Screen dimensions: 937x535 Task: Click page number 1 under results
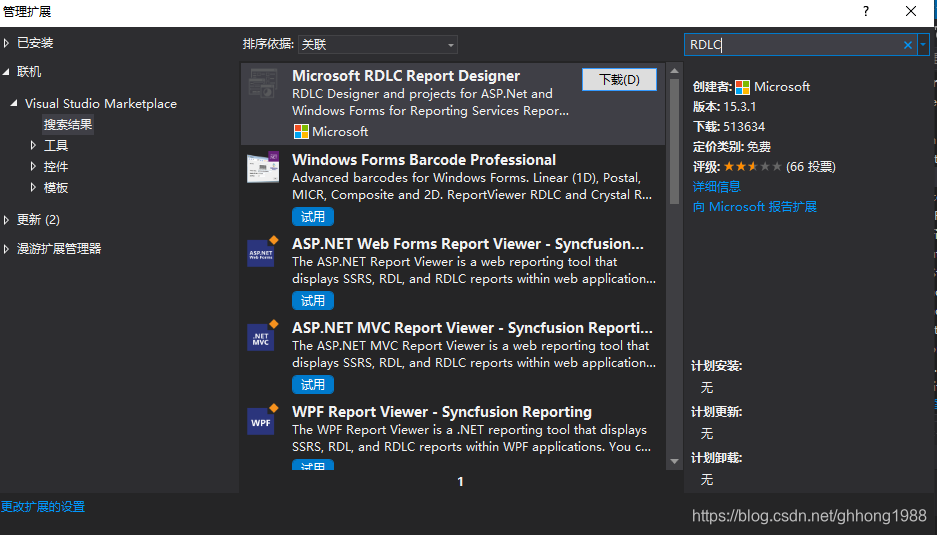point(461,482)
